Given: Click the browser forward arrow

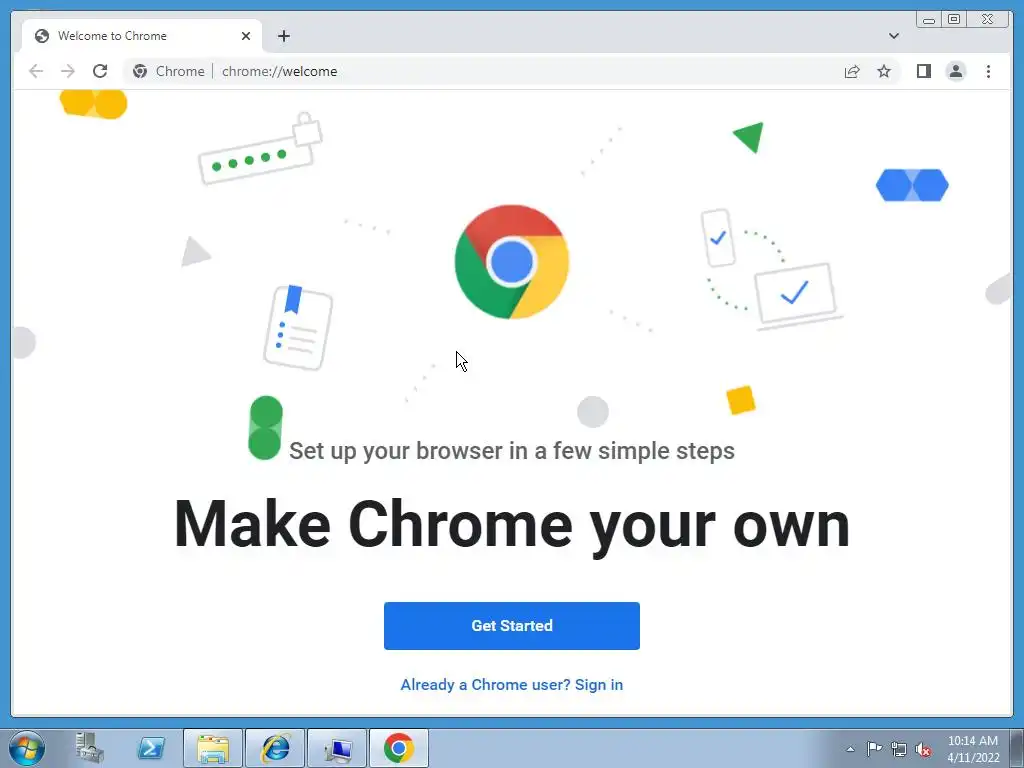Looking at the screenshot, I should pyautogui.click(x=68, y=71).
